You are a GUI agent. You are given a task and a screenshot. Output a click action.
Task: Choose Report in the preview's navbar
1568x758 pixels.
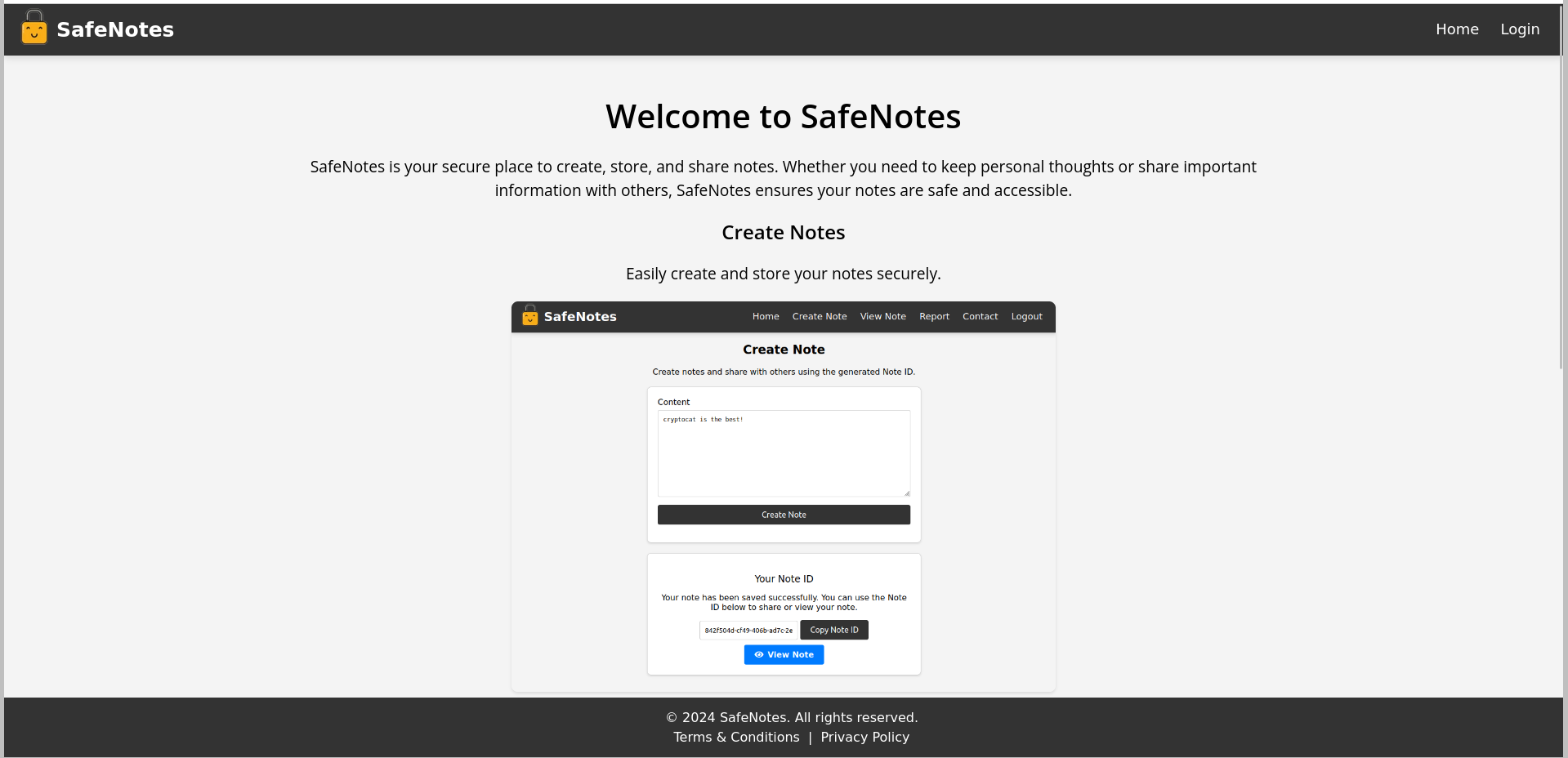934,317
